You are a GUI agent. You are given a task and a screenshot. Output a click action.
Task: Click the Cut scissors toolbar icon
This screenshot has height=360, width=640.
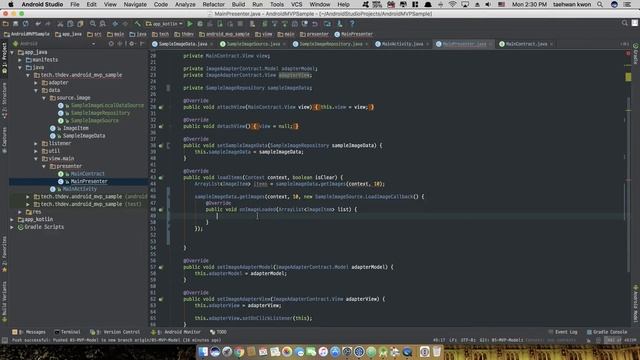pos(60,24)
